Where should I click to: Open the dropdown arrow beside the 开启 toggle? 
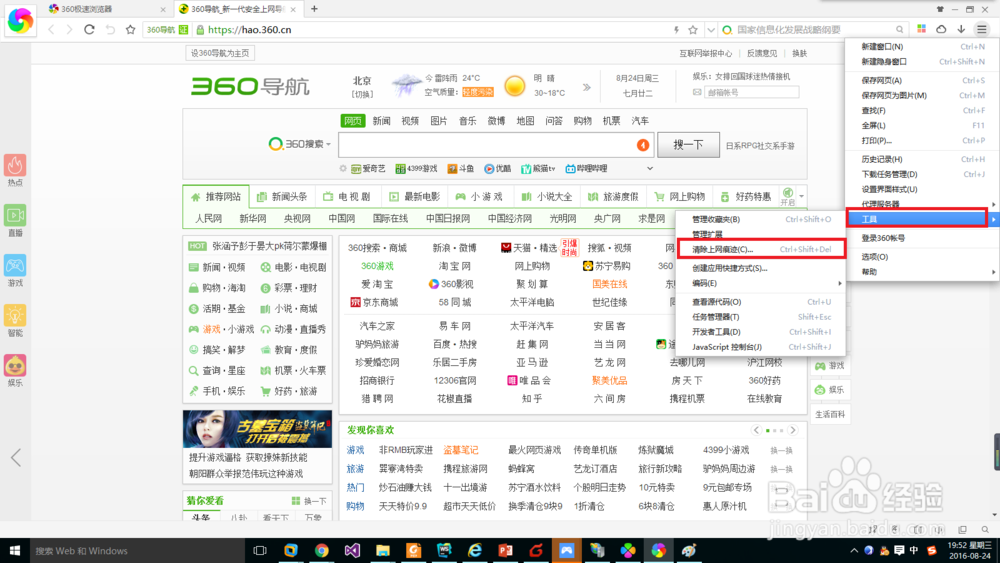pyautogui.click(x=801, y=196)
